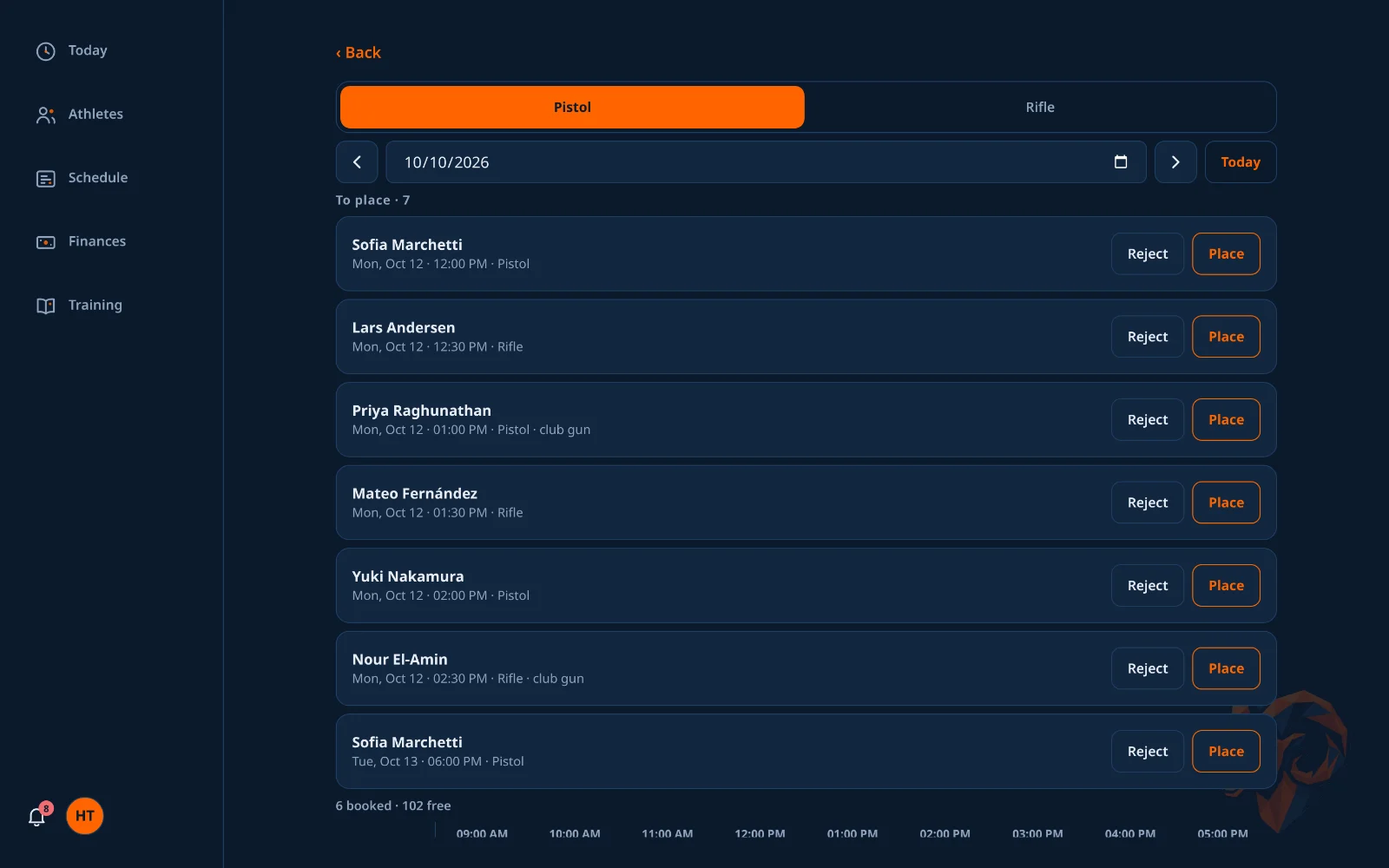The width and height of the screenshot is (1389, 868).
Task: Place Priya Raghunathan's request
Action: 1226,420
